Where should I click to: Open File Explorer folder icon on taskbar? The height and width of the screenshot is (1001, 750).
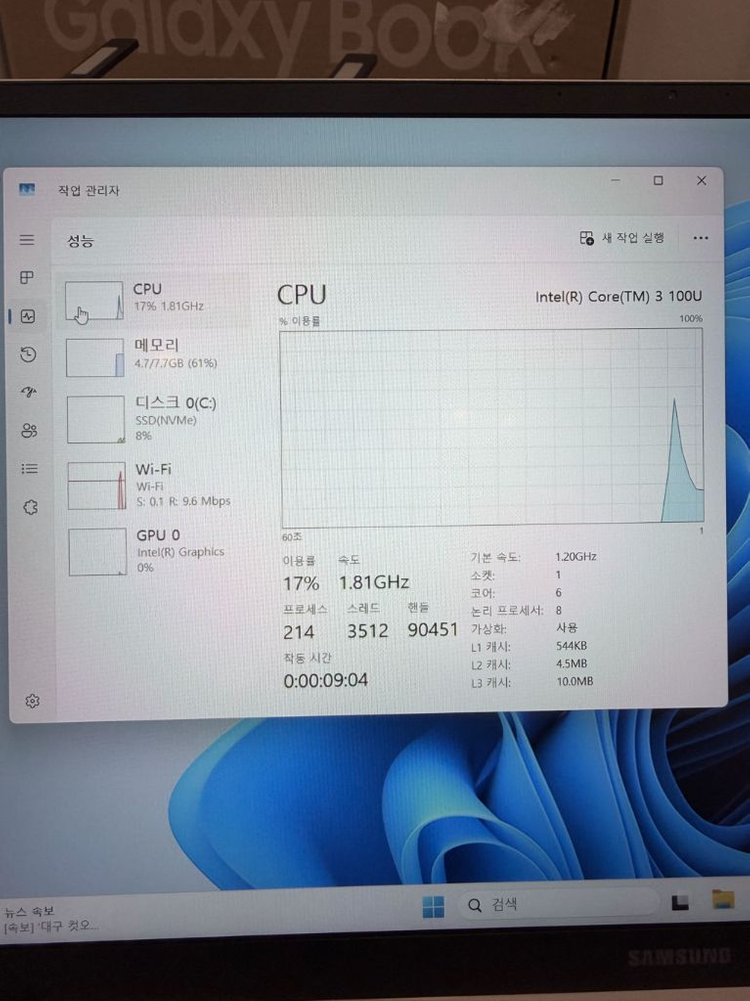point(723,900)
